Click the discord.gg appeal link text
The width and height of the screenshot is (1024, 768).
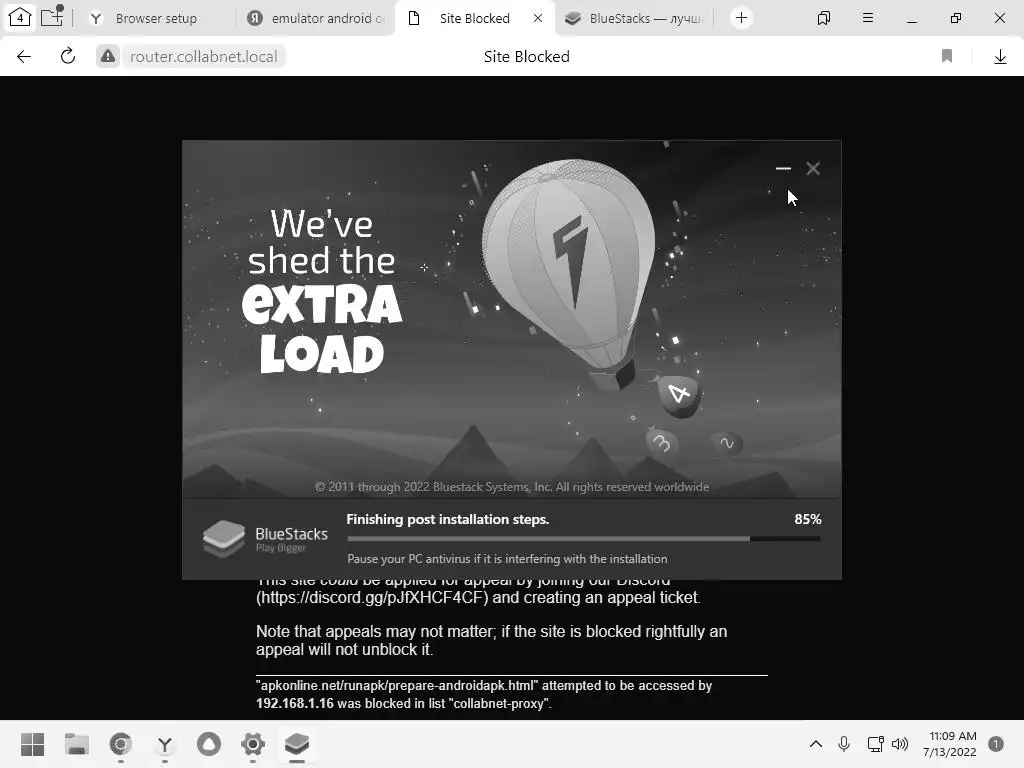pos(372,598)
